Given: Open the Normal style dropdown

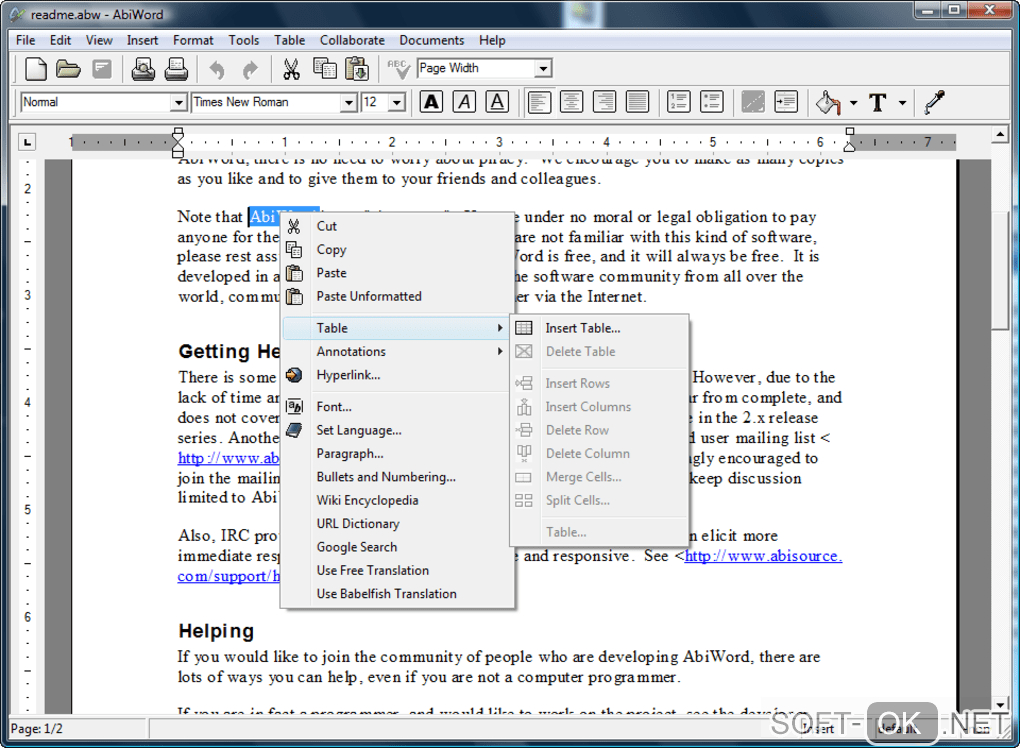Looking at the screenshot, I should click(x=179, y=102).
